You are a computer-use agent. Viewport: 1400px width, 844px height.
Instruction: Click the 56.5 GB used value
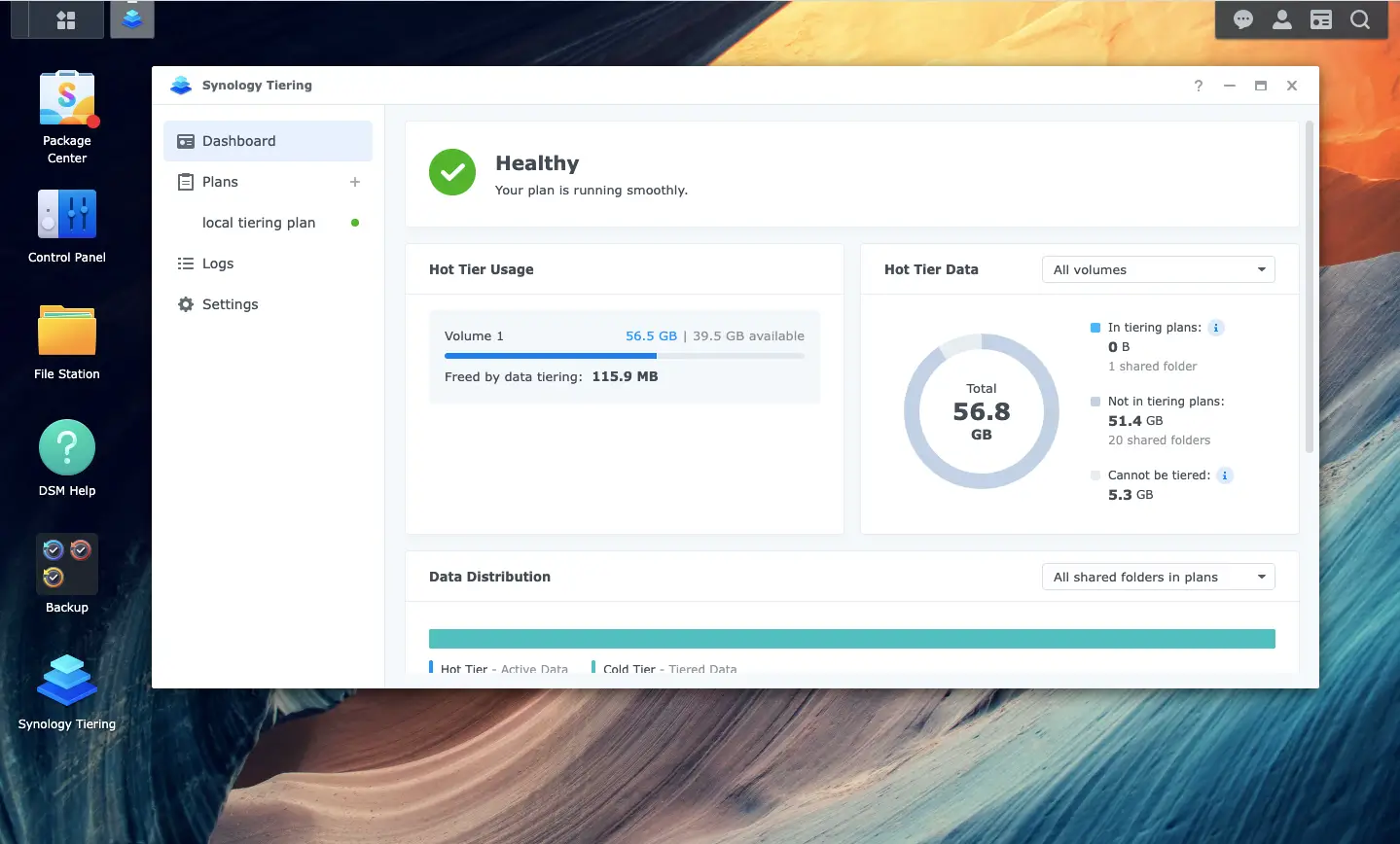click(x=651, y=335)
